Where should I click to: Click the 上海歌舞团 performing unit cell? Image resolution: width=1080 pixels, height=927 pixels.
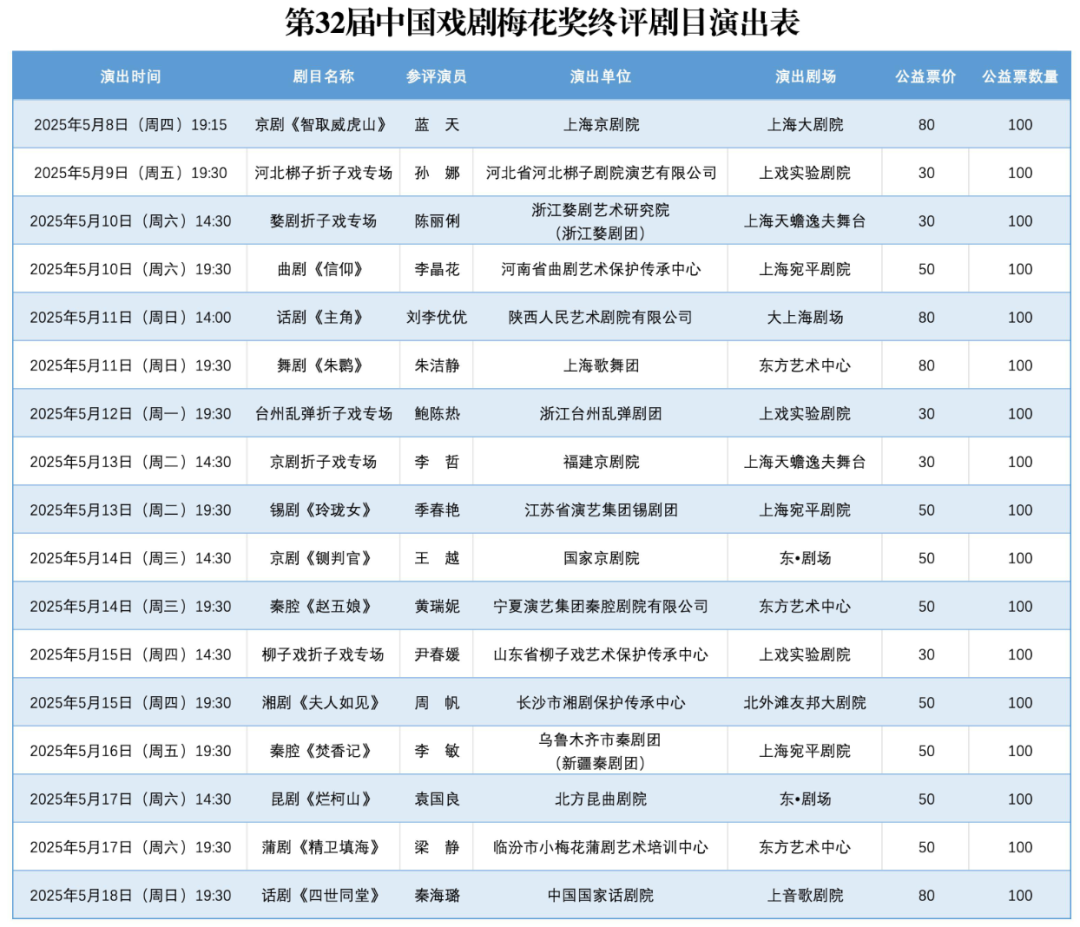[x=600, y=365]
